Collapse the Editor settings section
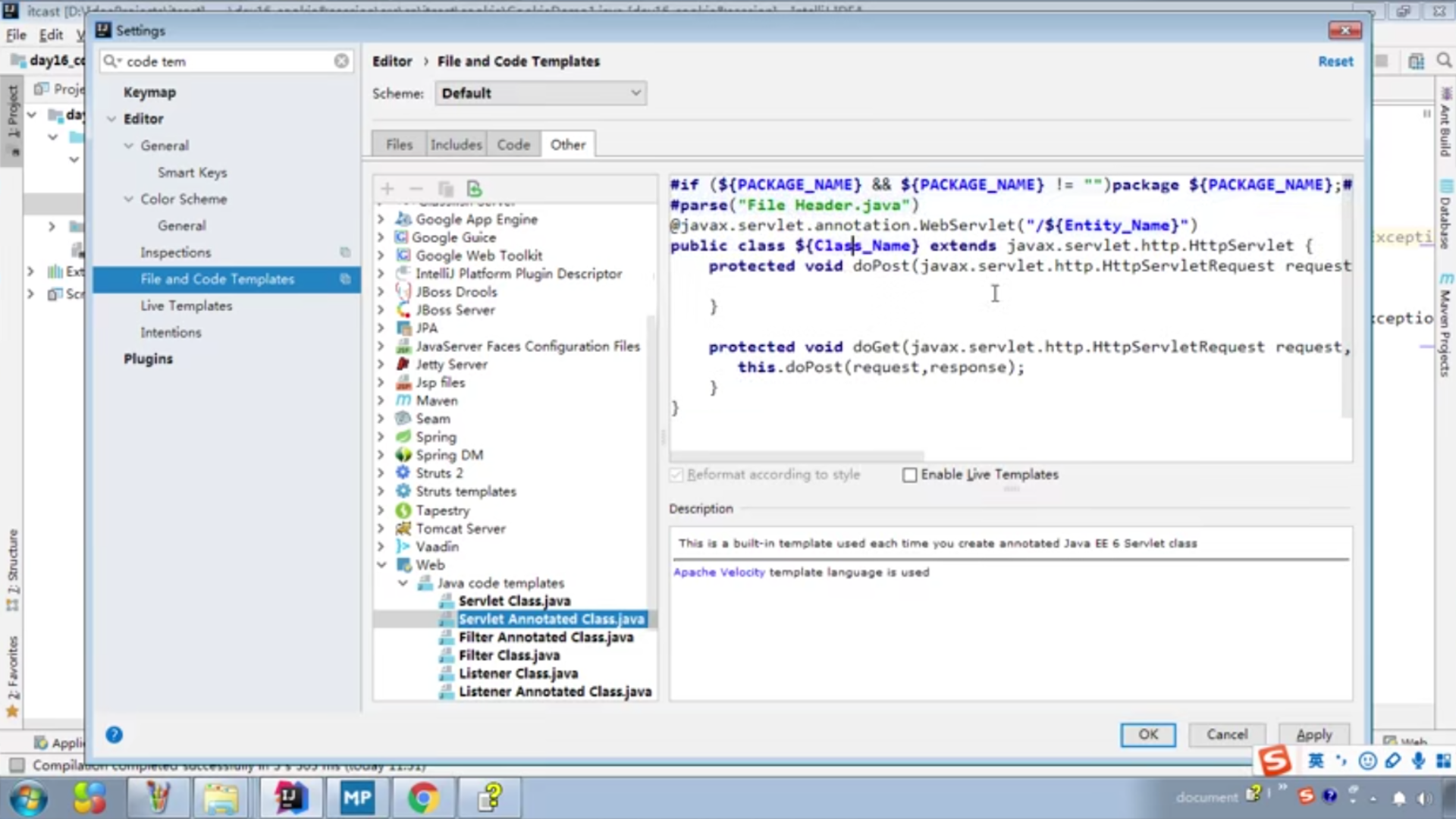 coord(111,119)
